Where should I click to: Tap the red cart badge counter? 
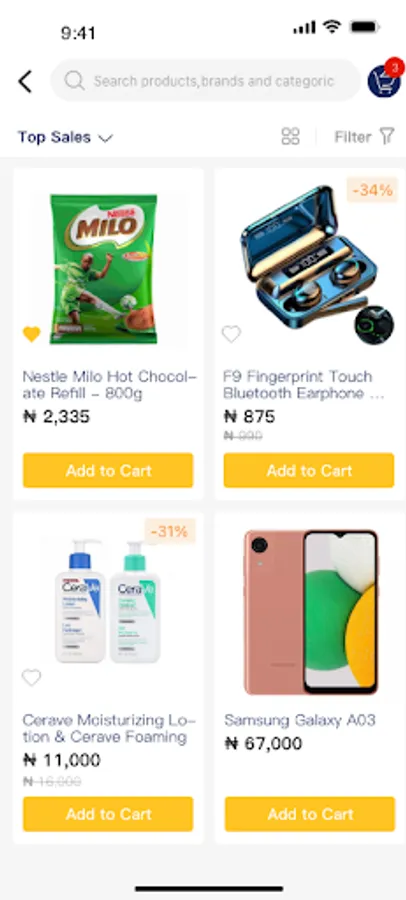pos(394,68)
